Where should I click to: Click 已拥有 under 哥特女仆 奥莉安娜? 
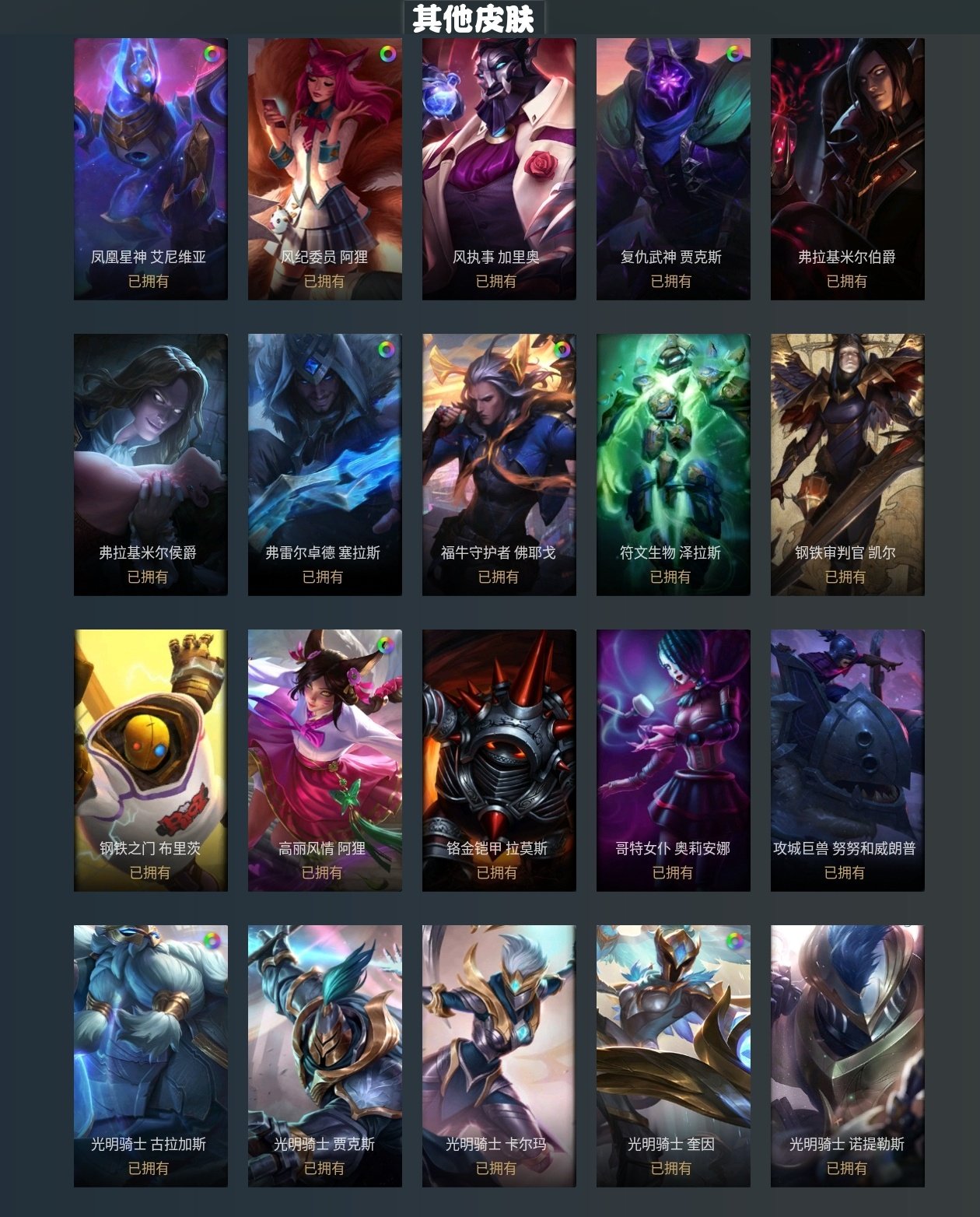(672, 873)
